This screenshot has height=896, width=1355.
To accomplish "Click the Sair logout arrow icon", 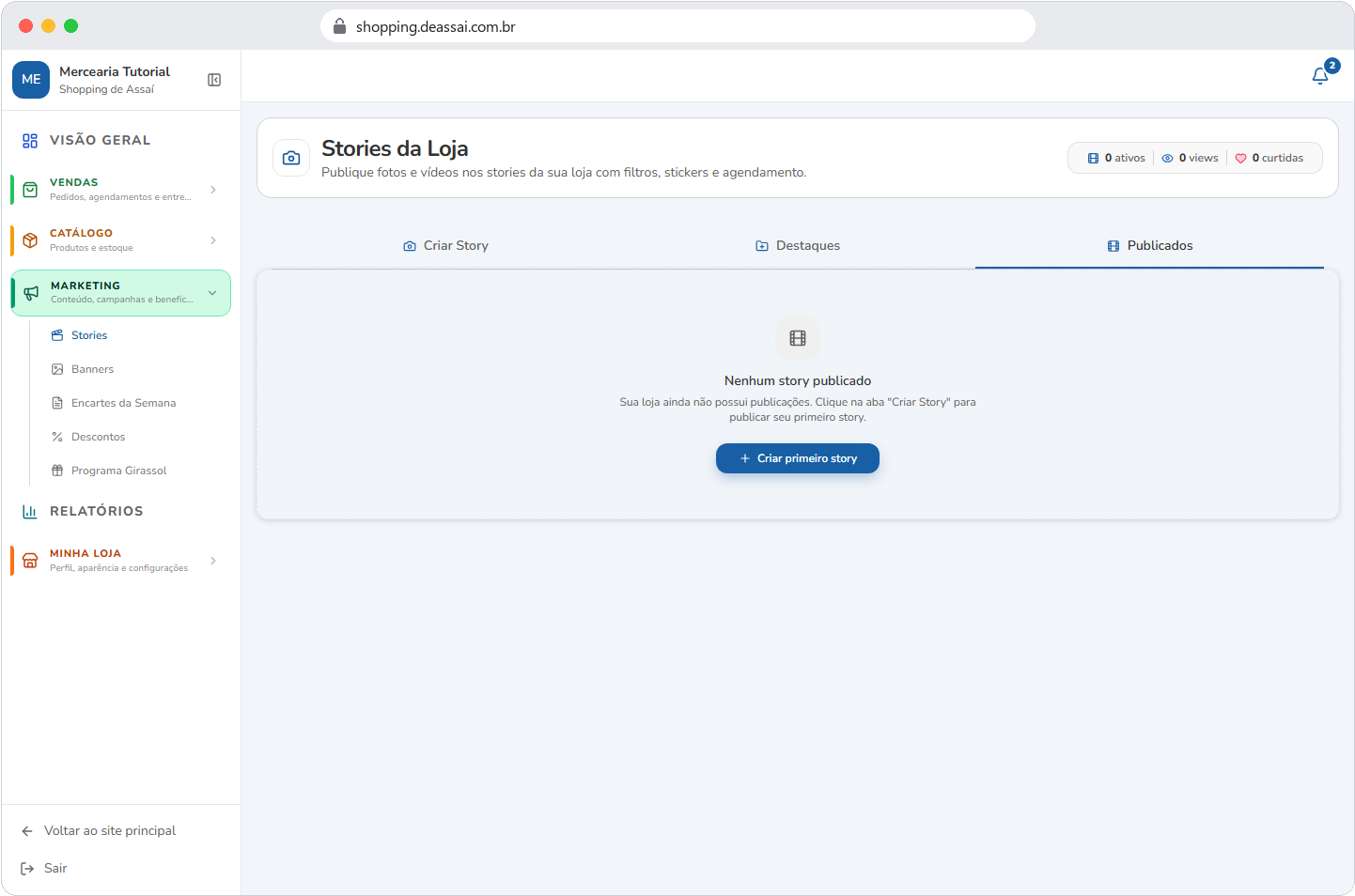I will (x=27, y=869).
